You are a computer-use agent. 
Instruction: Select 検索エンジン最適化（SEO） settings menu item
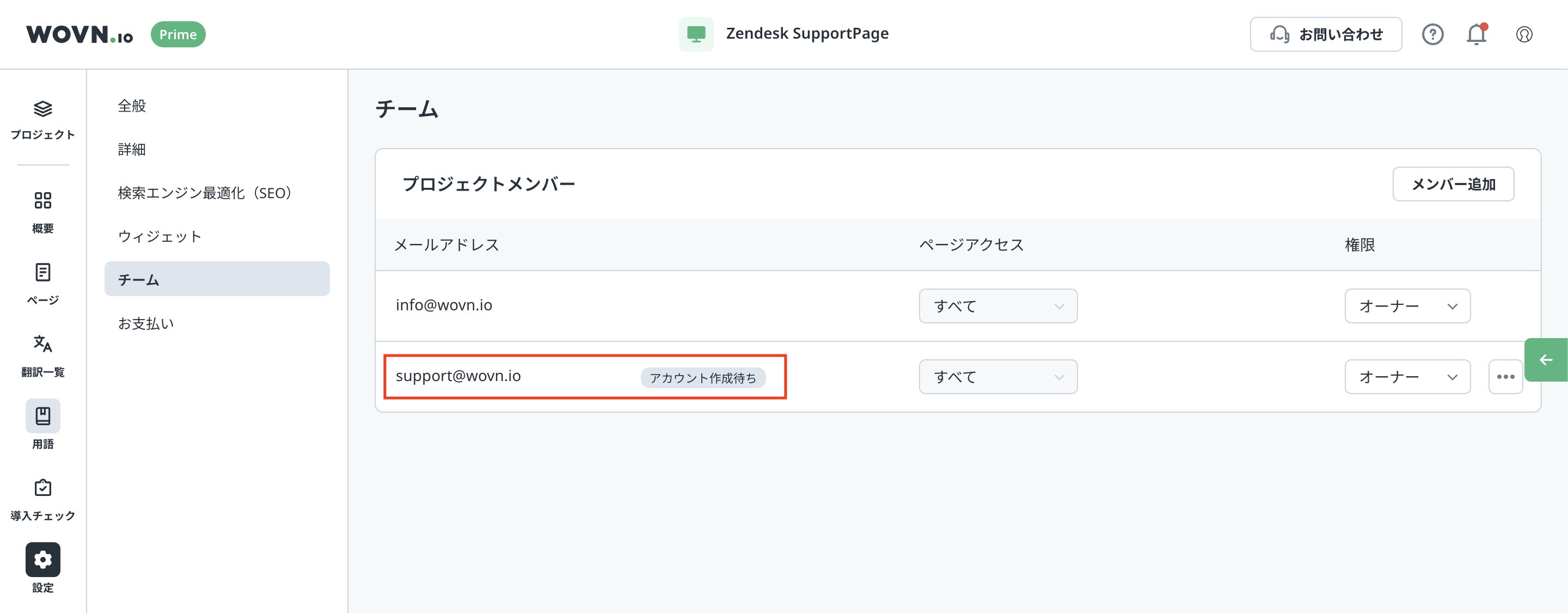tap(205, 193)
